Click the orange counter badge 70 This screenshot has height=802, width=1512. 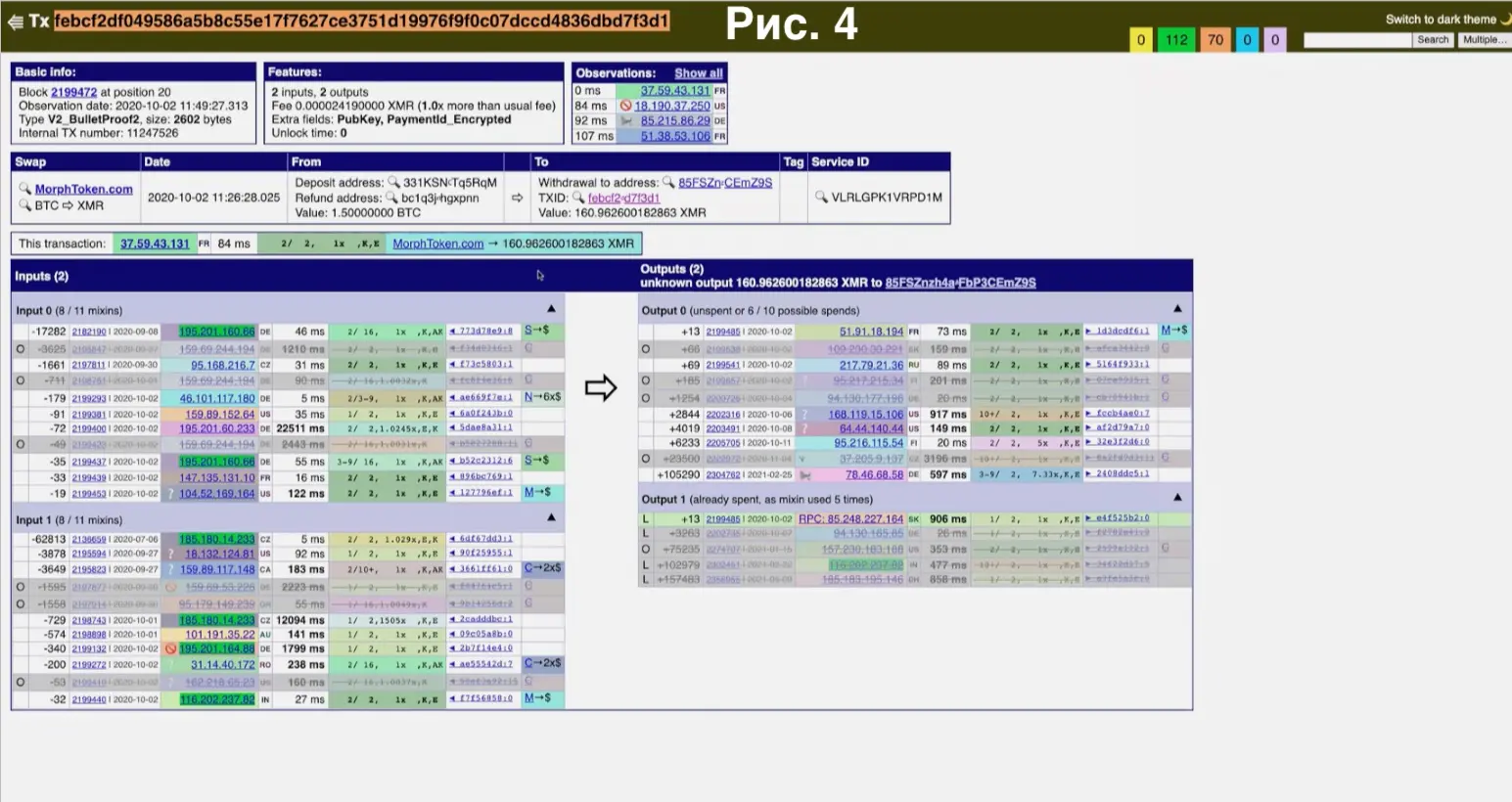[x=1215, y=40]
